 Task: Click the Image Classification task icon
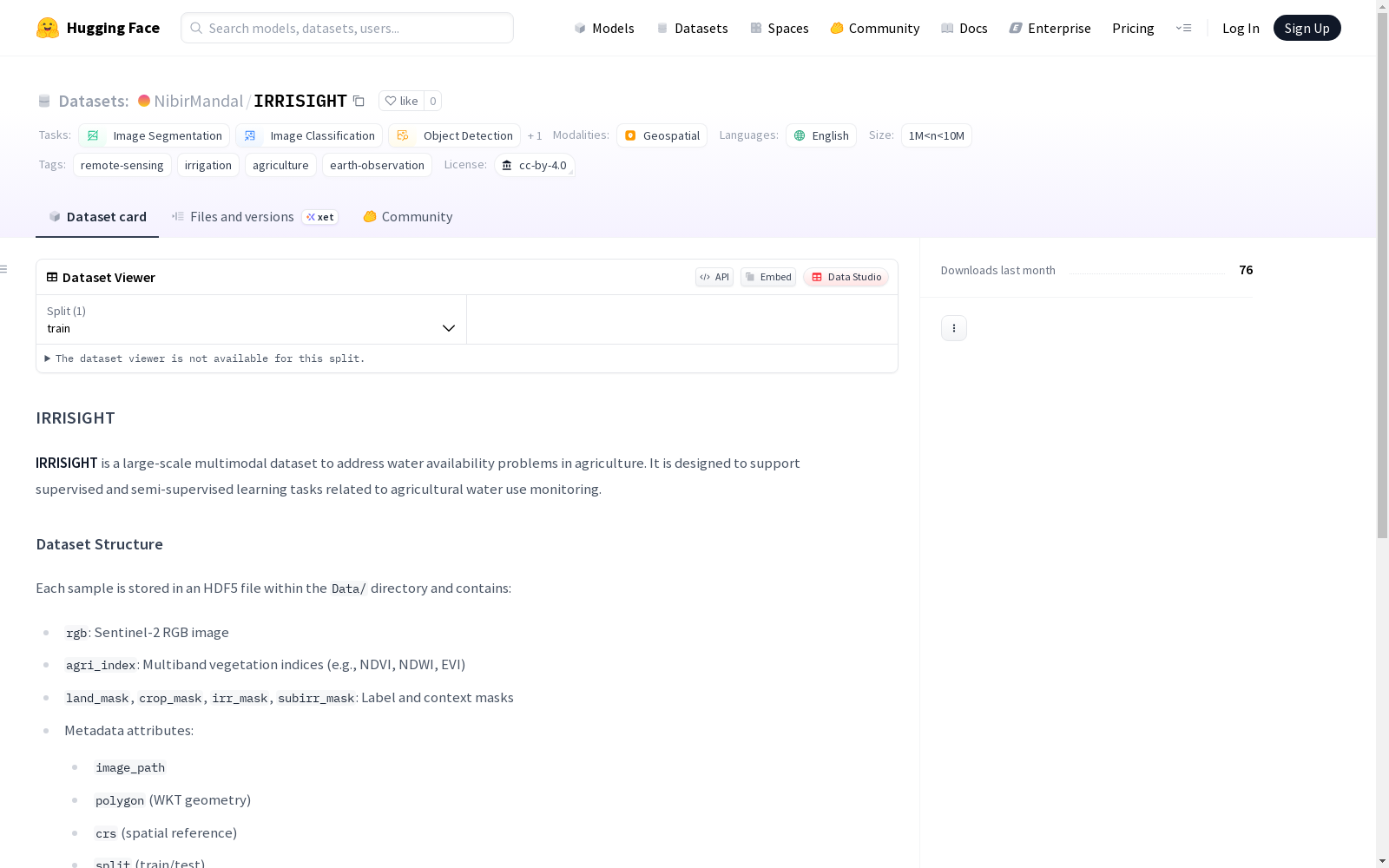(x=250, y=135)
